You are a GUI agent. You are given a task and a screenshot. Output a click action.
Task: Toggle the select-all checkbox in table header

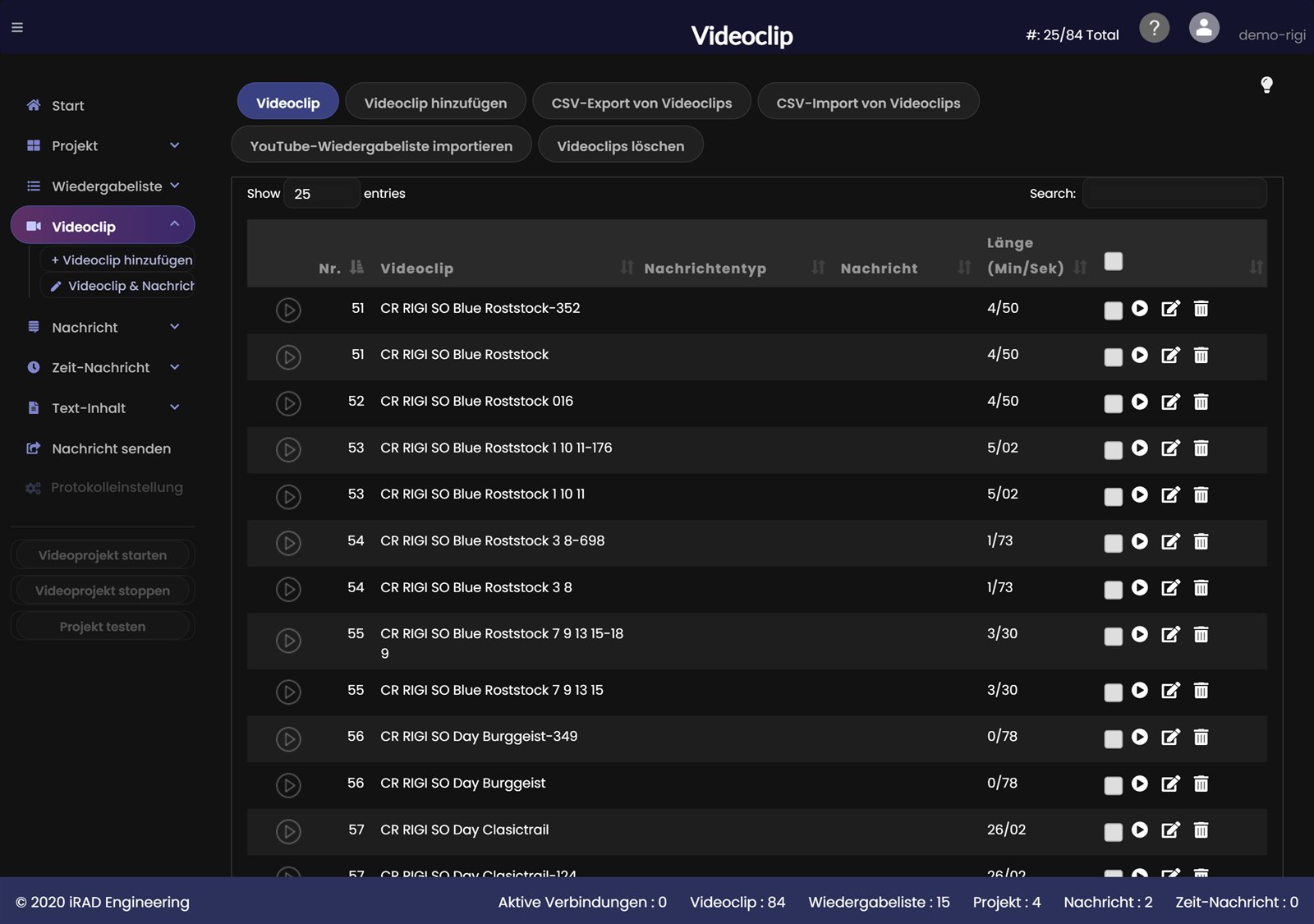point(1114,261)
